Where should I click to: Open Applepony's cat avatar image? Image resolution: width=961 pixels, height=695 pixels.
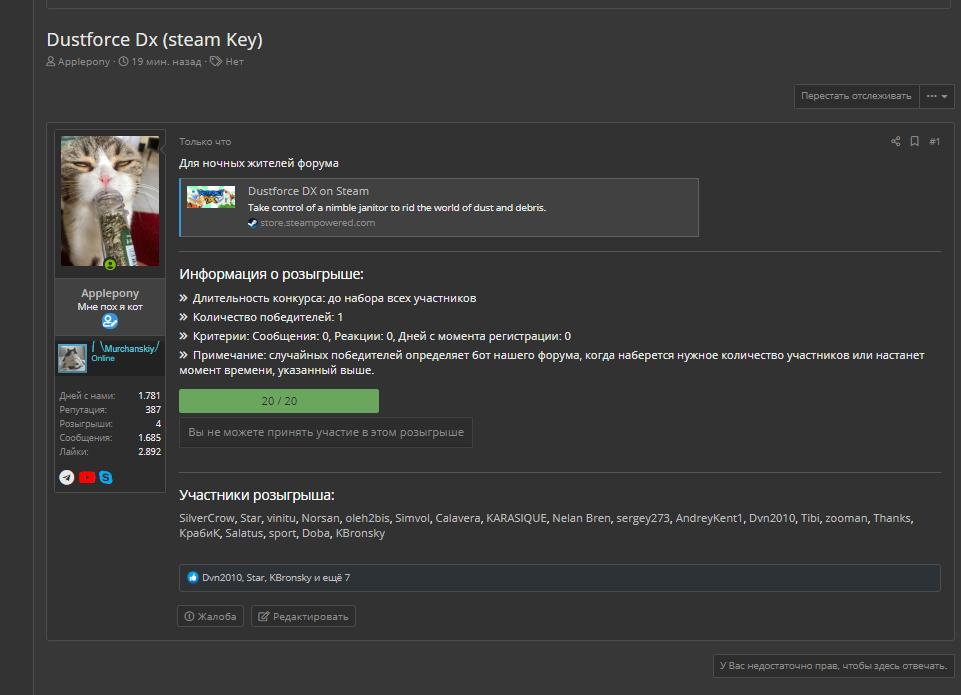click(x=110, y=201)
